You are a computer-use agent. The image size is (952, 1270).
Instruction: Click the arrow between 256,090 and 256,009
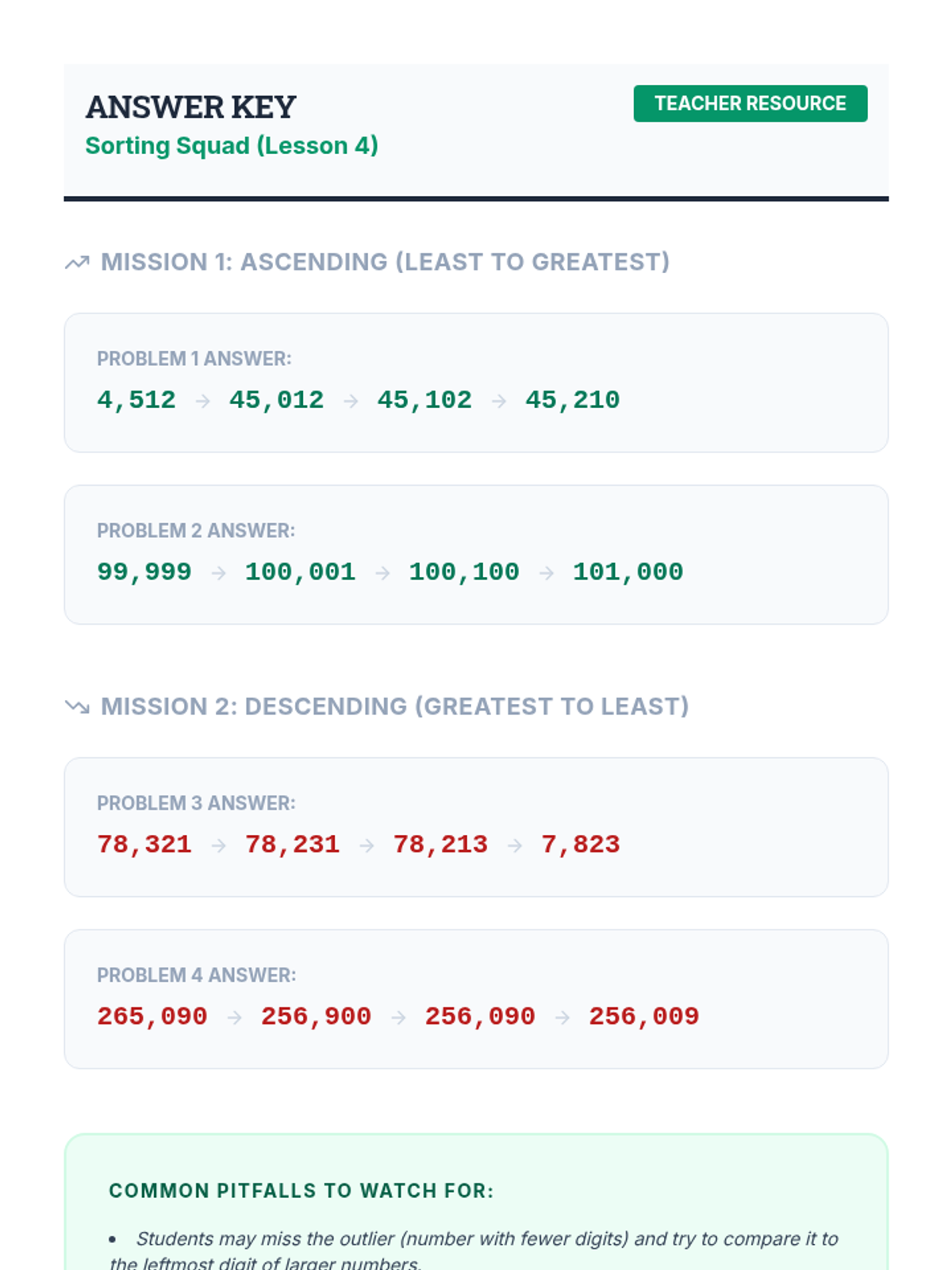pyautogui.click(x=562, y=1017)
